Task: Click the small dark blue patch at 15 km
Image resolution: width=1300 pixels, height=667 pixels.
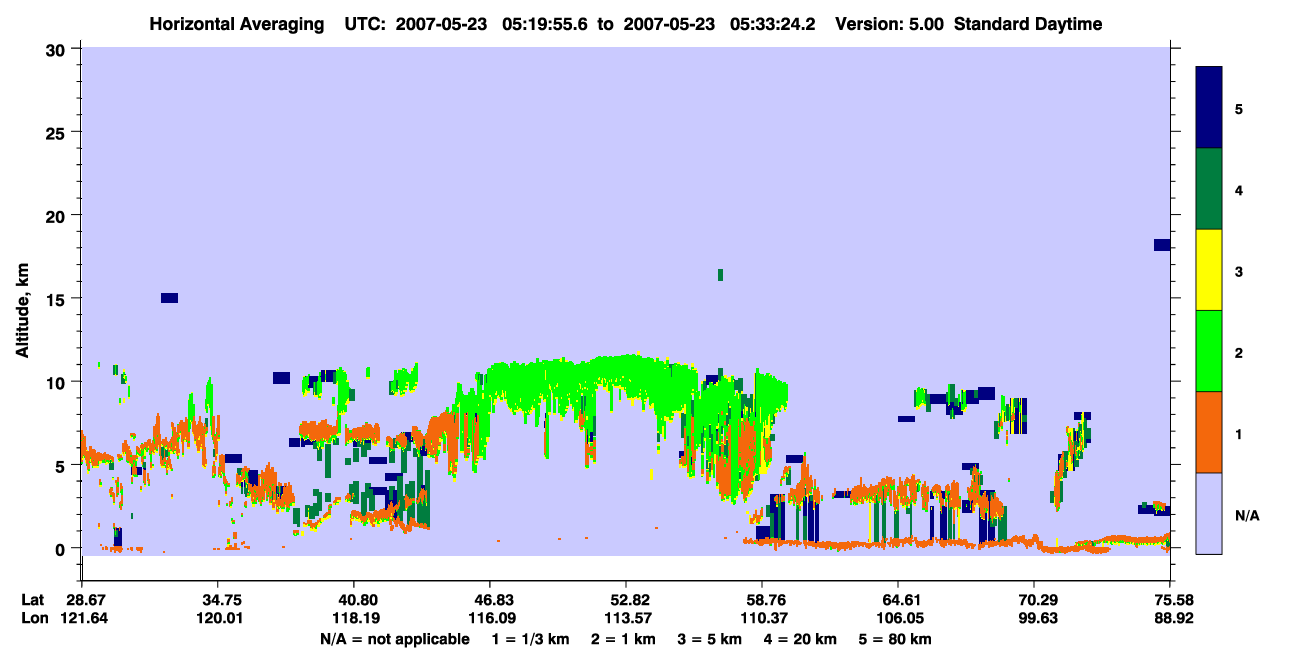Action: (169, 298)
